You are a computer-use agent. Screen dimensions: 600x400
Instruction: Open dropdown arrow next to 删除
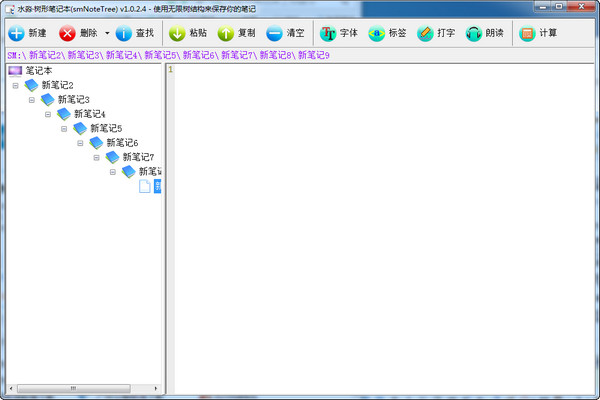[x=106, y=33]
